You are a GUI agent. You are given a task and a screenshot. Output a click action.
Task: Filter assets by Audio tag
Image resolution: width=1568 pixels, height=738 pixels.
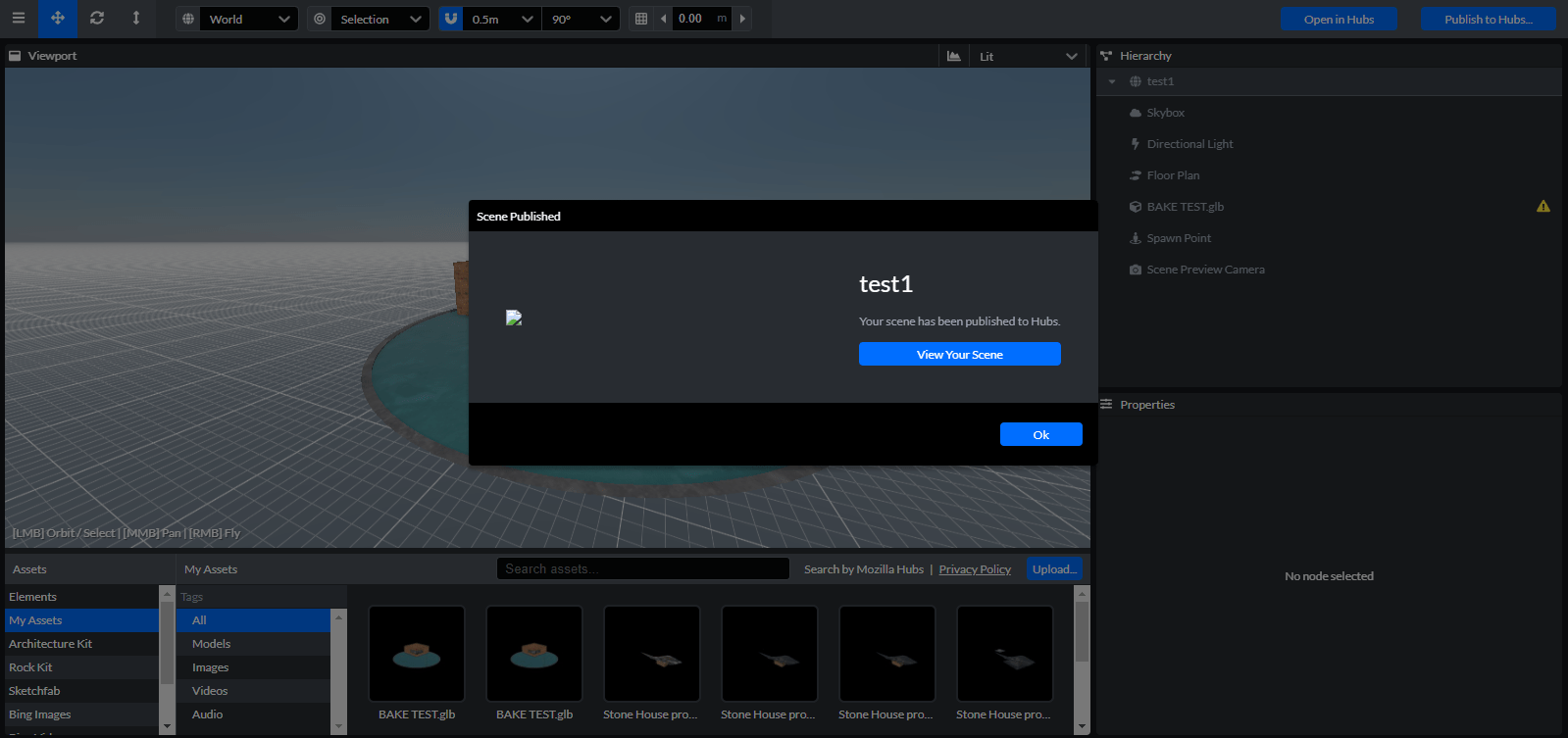point(254,714)
